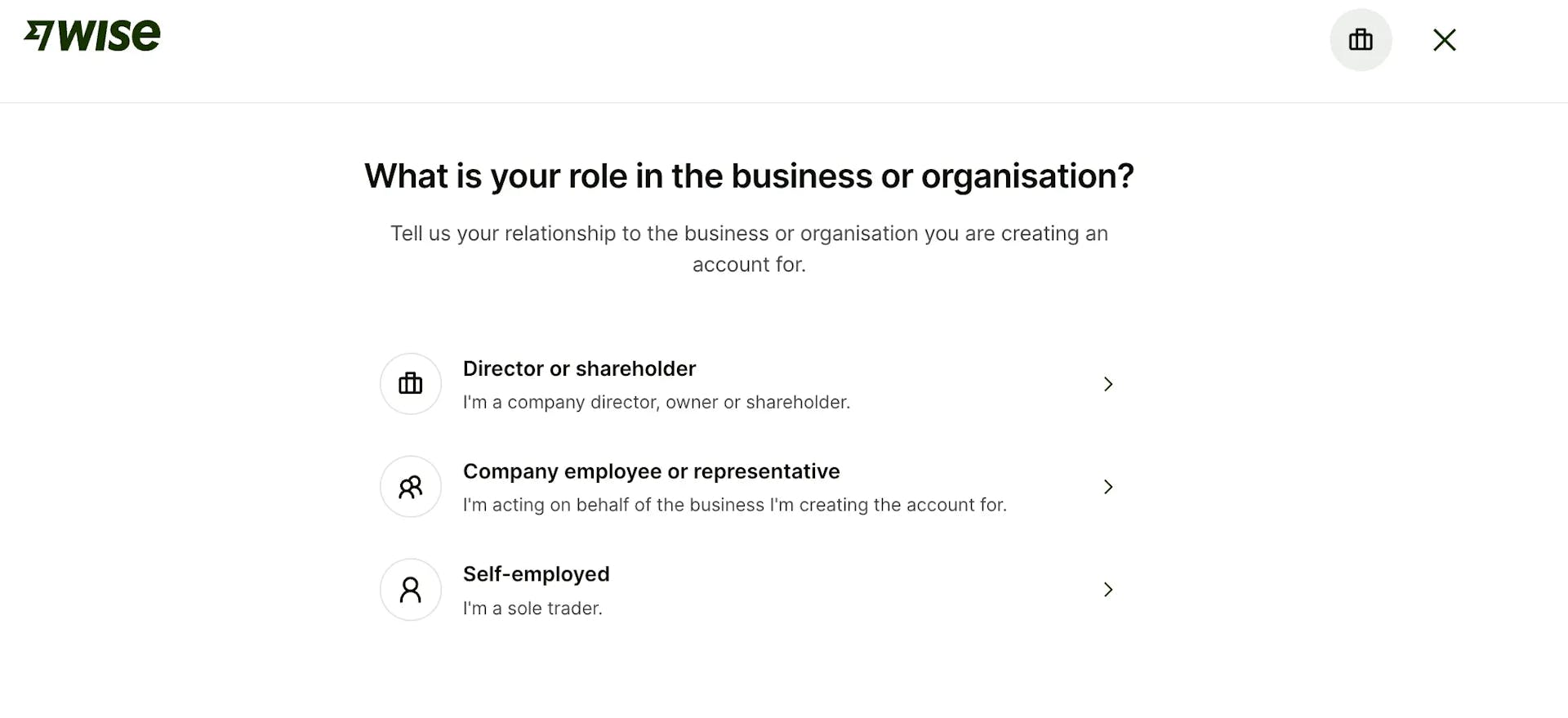Click the chevron next to Self-employed
Image resolution: width=1568 pixels, height=718 pixels.
tap(1107, 589)
